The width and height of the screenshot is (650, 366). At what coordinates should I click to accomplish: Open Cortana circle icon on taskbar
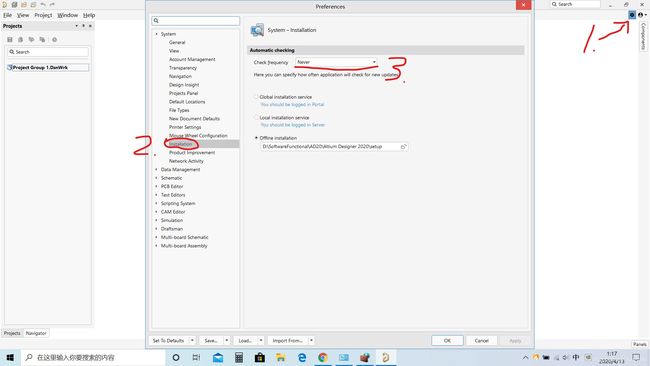tap(176, 357)
